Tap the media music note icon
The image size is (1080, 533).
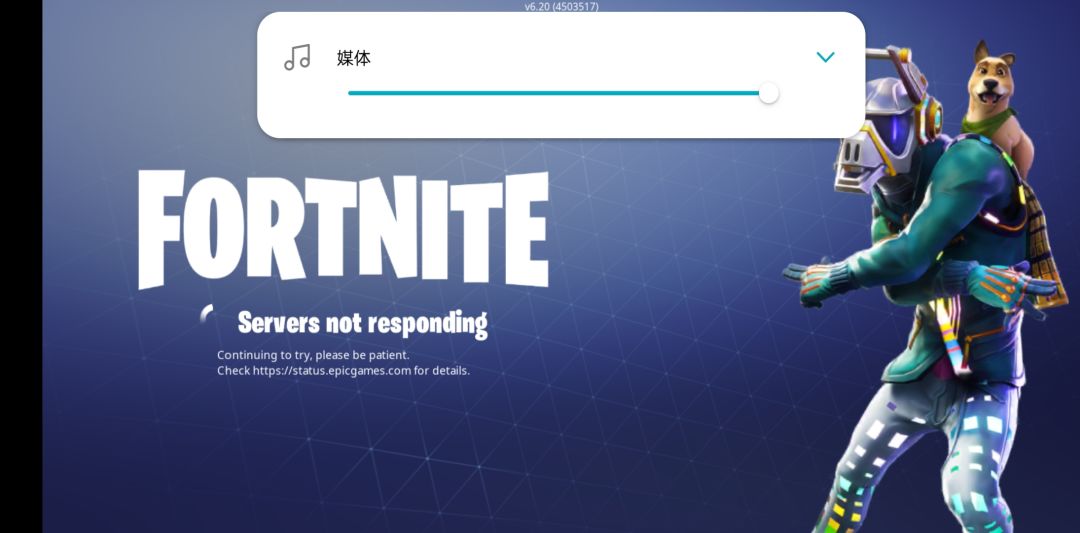tap(297, 57)
